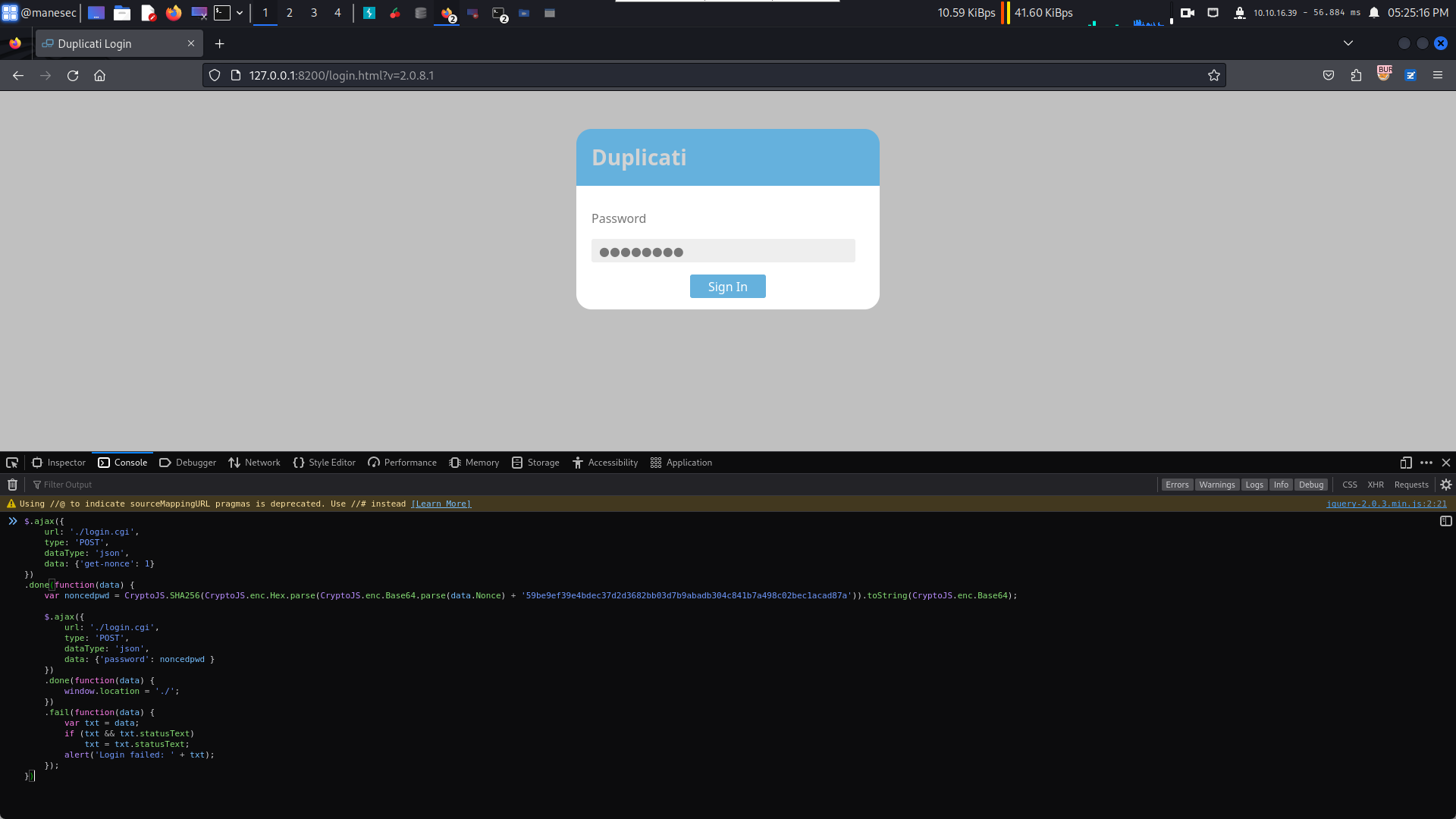The height and width of the screenshot is (819, 1456).
Task: Click the network ethernet tray icon
Action: click(1213, 13)
